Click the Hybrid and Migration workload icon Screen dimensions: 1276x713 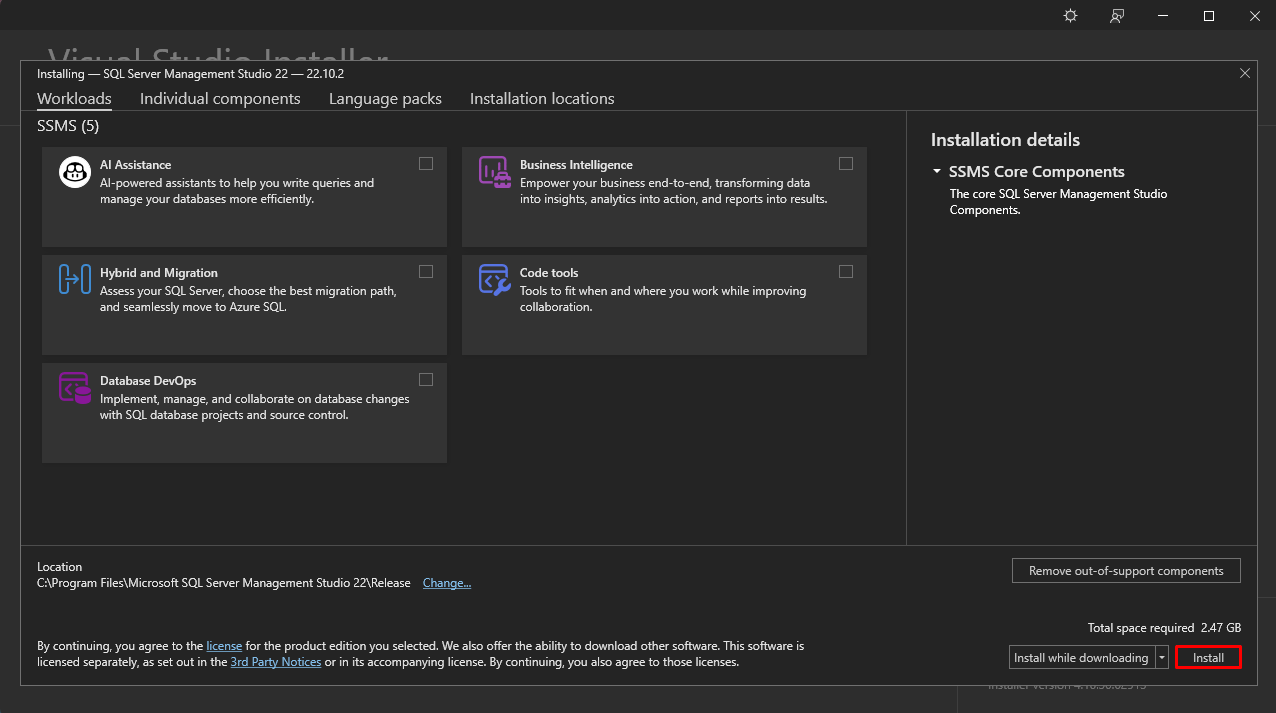[75, 280]
